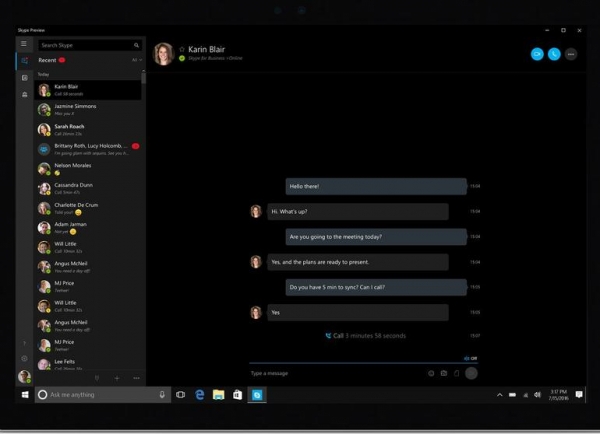Toggle the SMS Off switch above message box
The width and height of the screenshot is (600, 434).
(x=470, y=358)
